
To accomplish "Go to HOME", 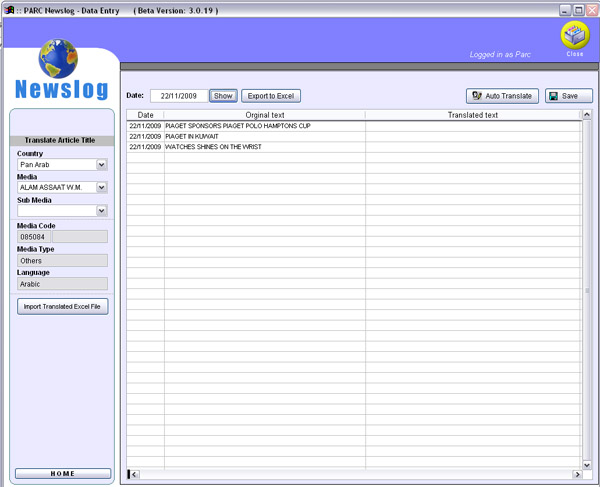I will 63,474.
